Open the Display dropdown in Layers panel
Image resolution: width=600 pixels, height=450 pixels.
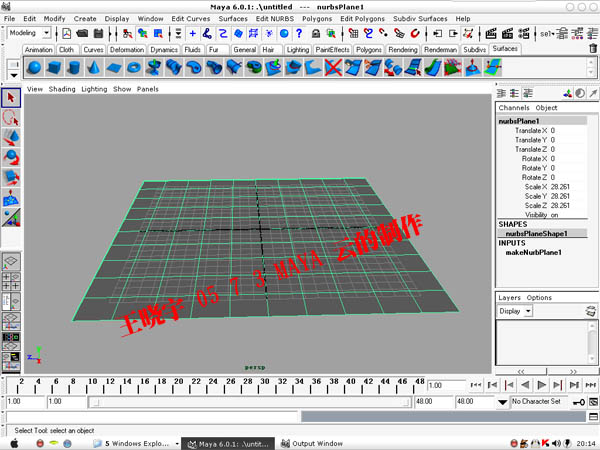pyautogui.click(x=528, y=311)
